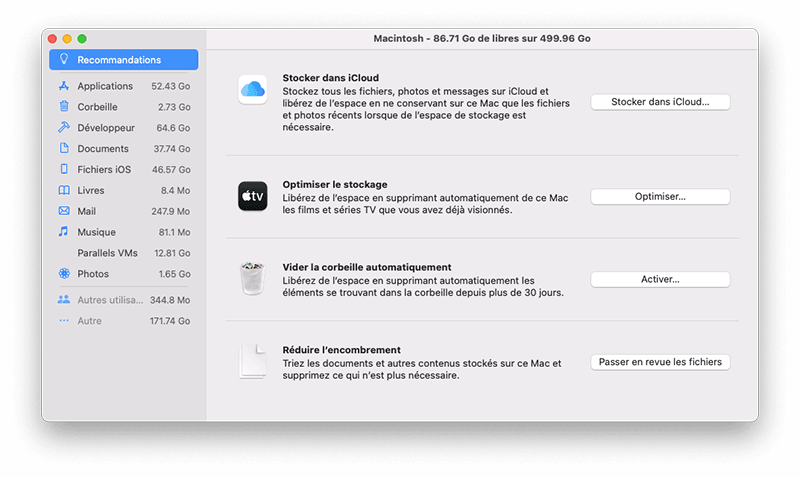This screenshot has width=800, height=477.
Task: Click the Activer... button
Action: (660, 279)
